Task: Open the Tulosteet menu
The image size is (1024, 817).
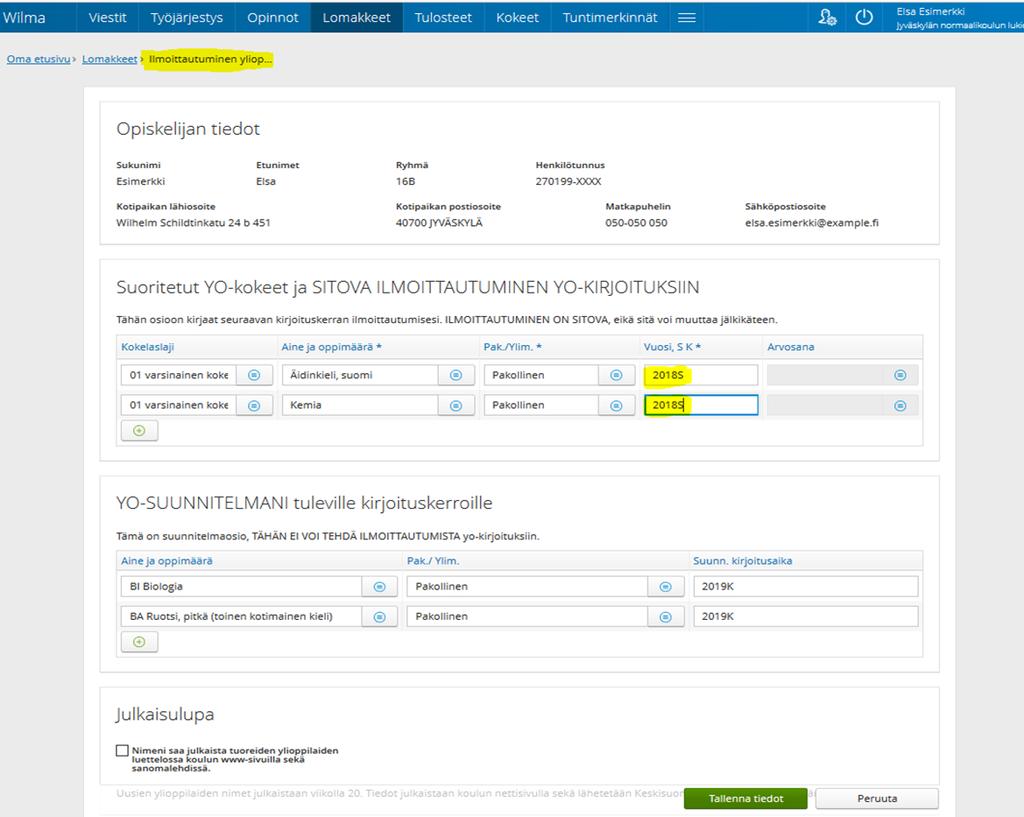Action: pos(443,18)
